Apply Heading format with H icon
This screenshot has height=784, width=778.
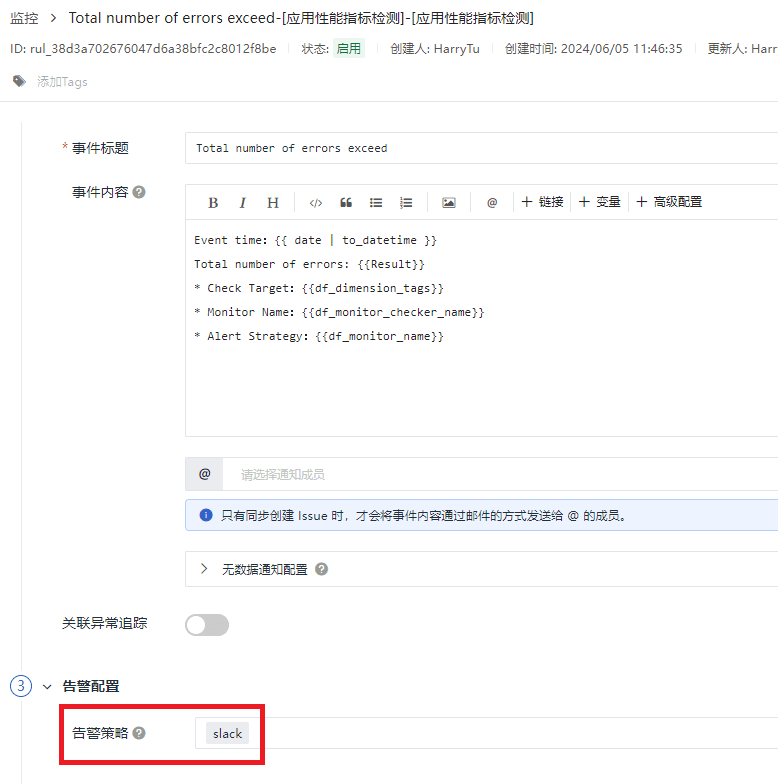pos(272,202)
